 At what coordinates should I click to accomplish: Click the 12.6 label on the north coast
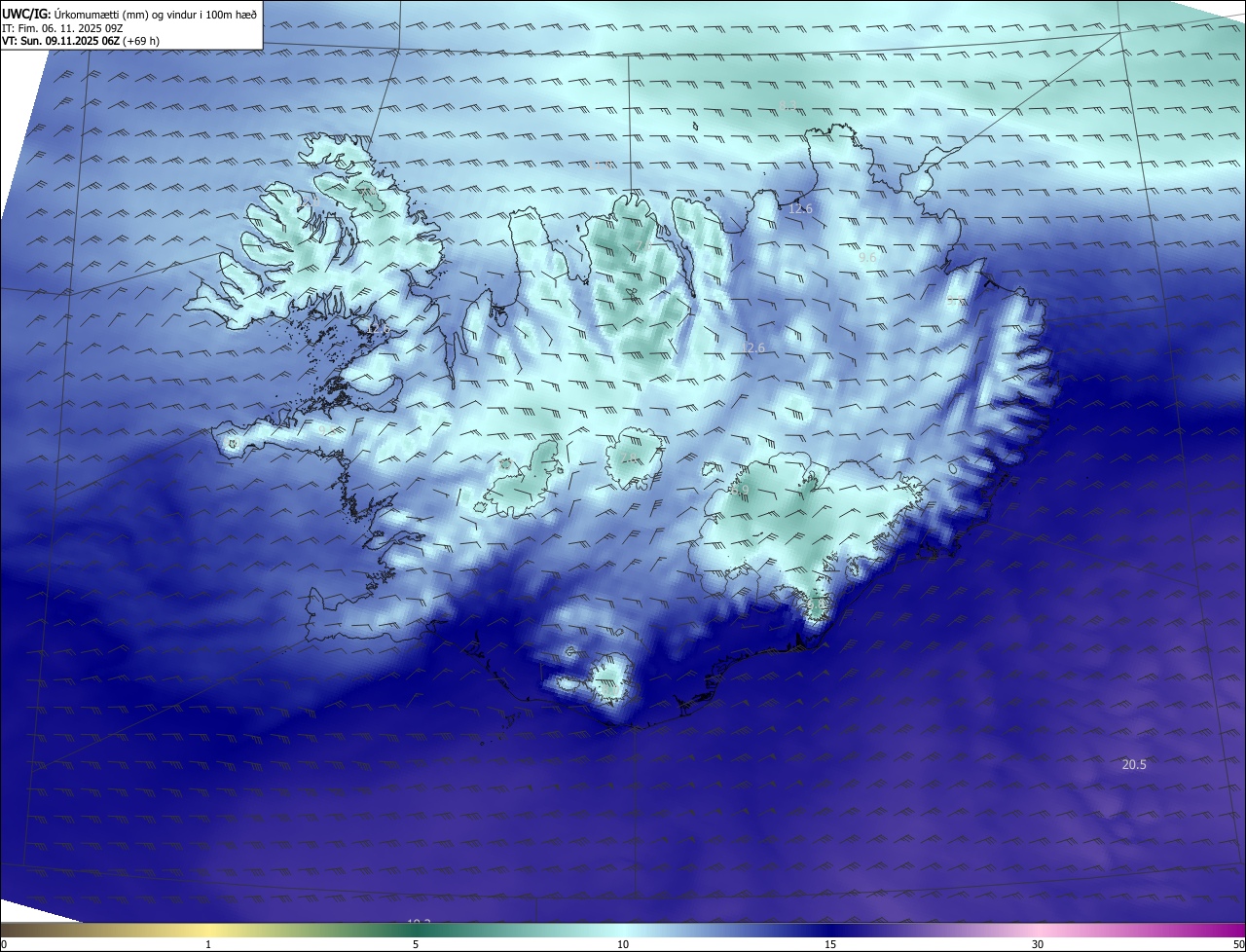(x=800, y=208)
